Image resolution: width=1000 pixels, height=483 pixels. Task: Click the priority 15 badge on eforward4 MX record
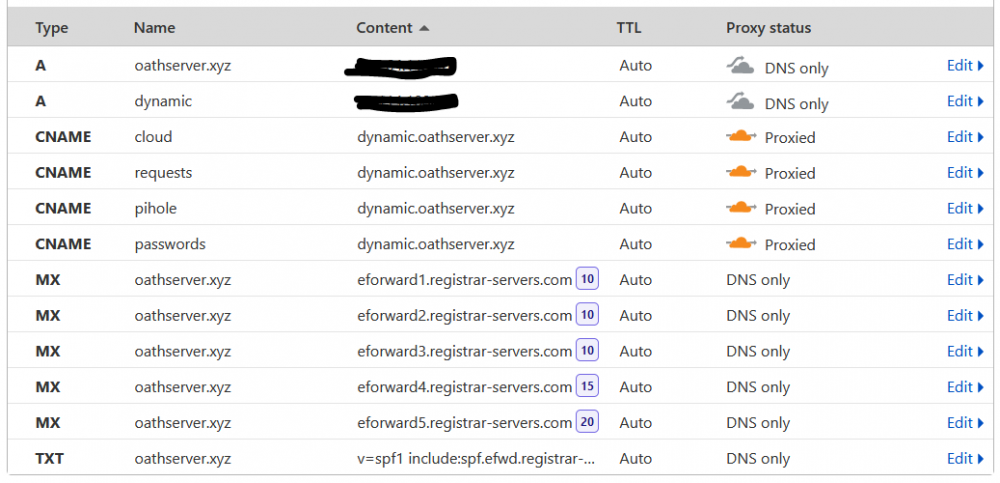click(587, 387)
